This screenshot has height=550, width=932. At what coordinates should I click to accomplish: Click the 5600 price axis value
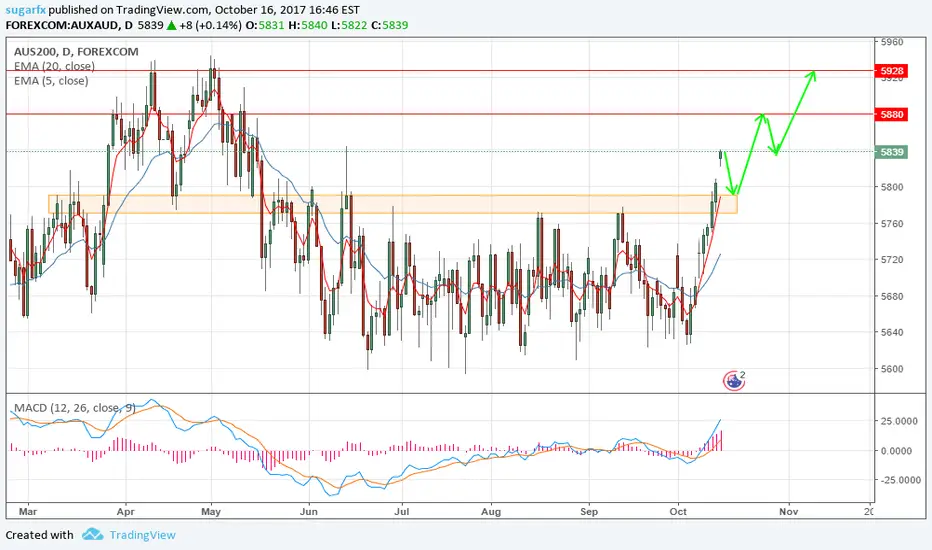click(x=892, y=369)
